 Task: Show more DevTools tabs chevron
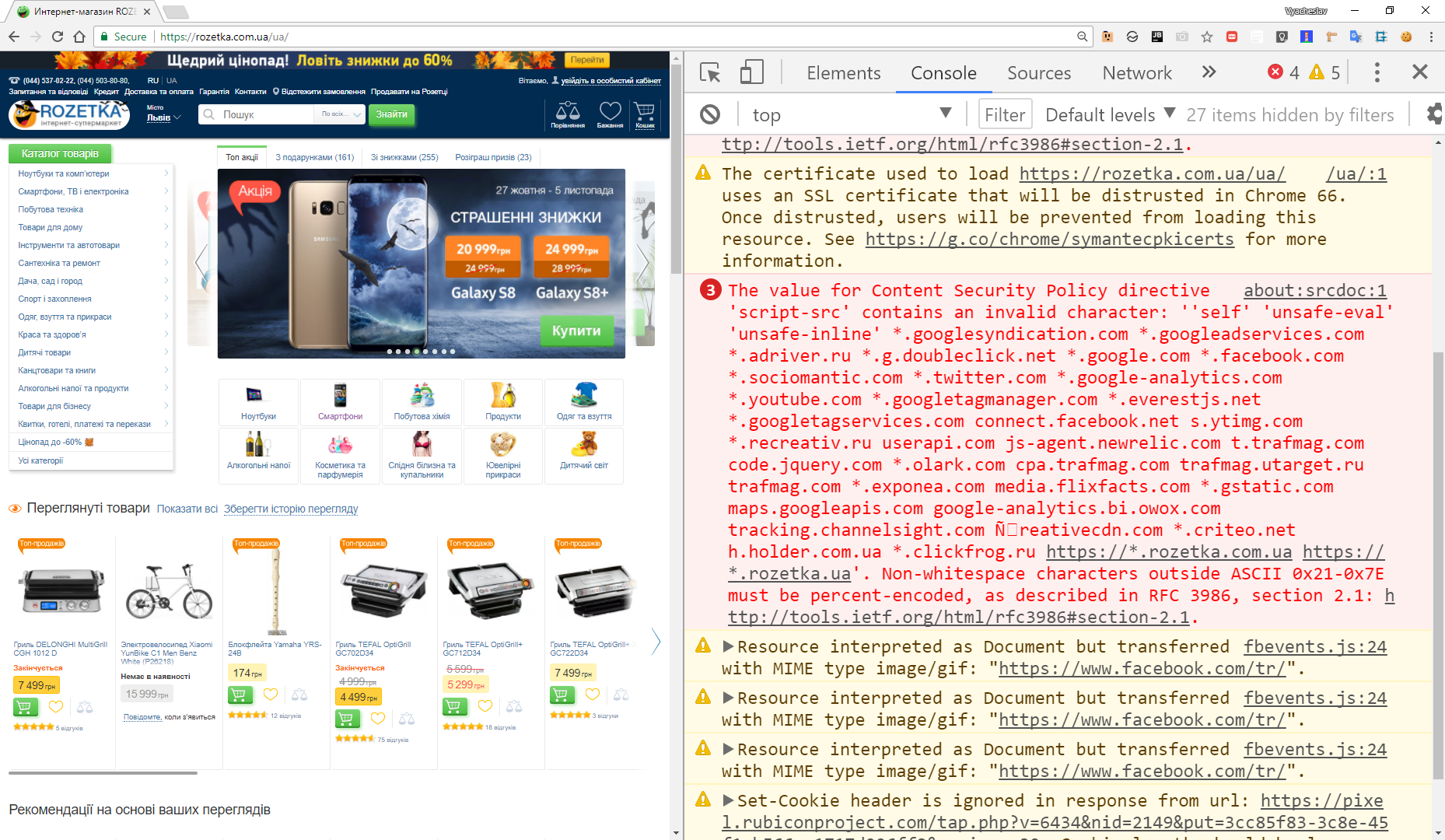click(1209, 72)
